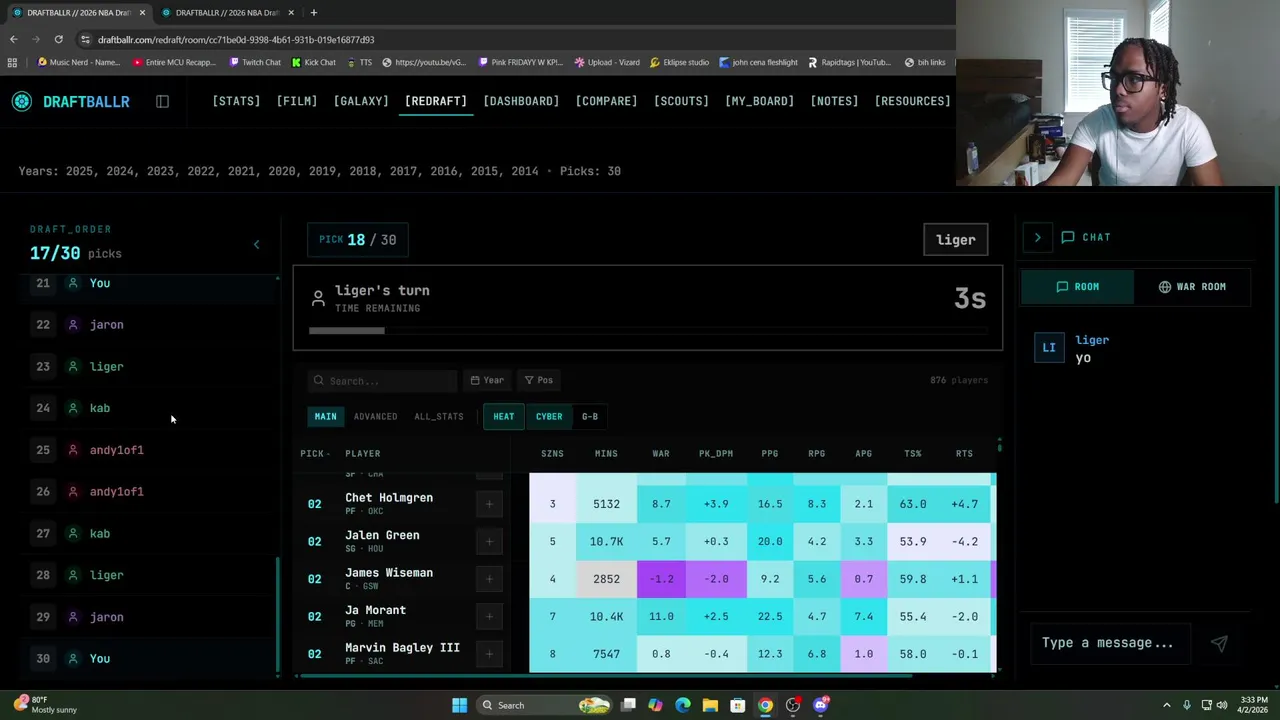This screenshot has height=720, width=1280.
Task: Add James Wiseman with plus button
Action: [x=489, y=579]
